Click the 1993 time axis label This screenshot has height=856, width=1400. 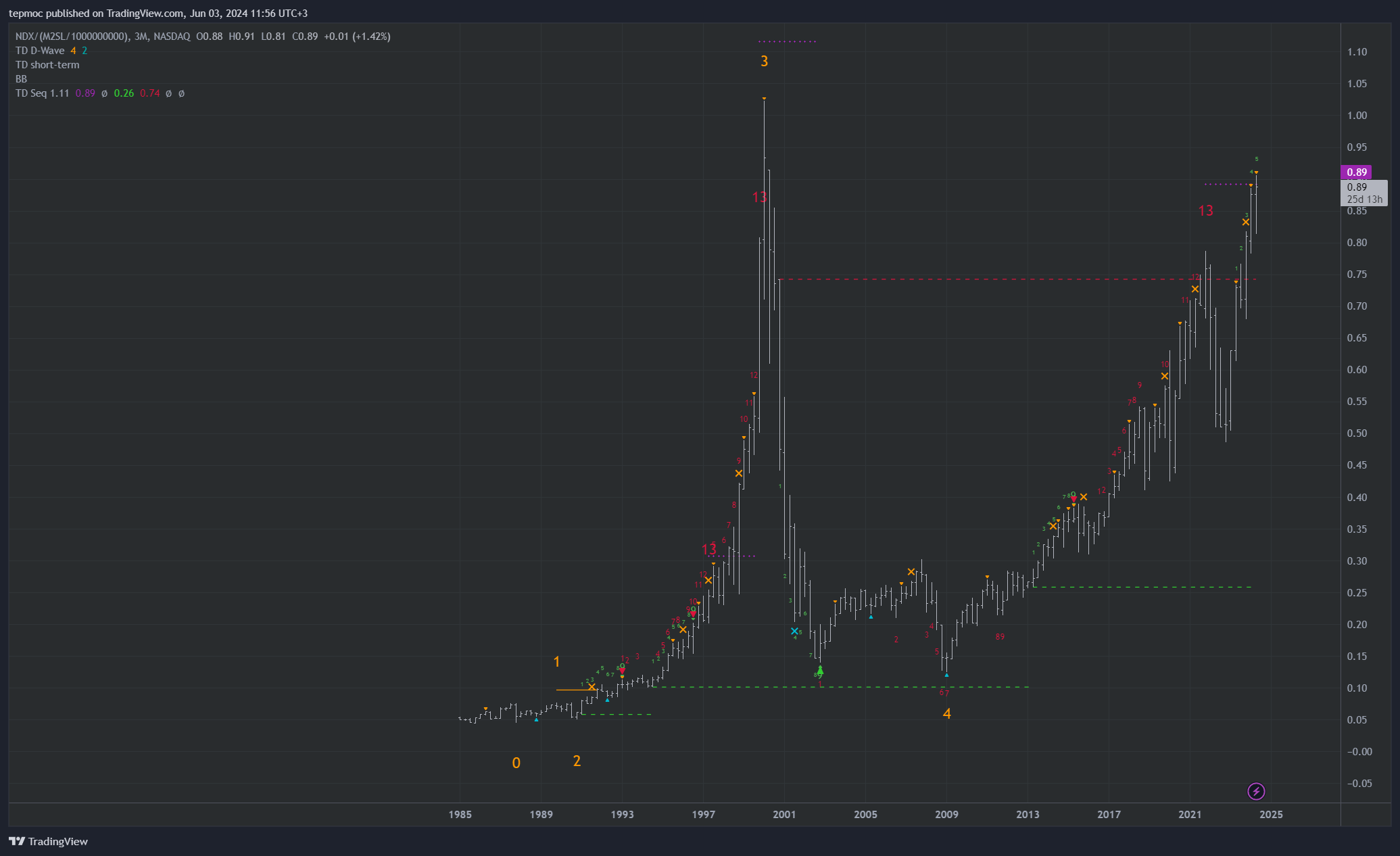coord(623,815)
